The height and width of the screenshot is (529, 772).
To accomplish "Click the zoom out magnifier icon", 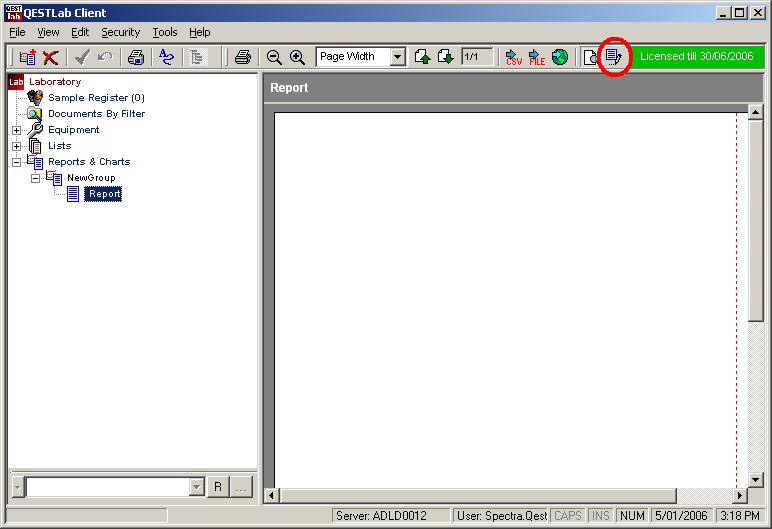I will tap(274, 58).
